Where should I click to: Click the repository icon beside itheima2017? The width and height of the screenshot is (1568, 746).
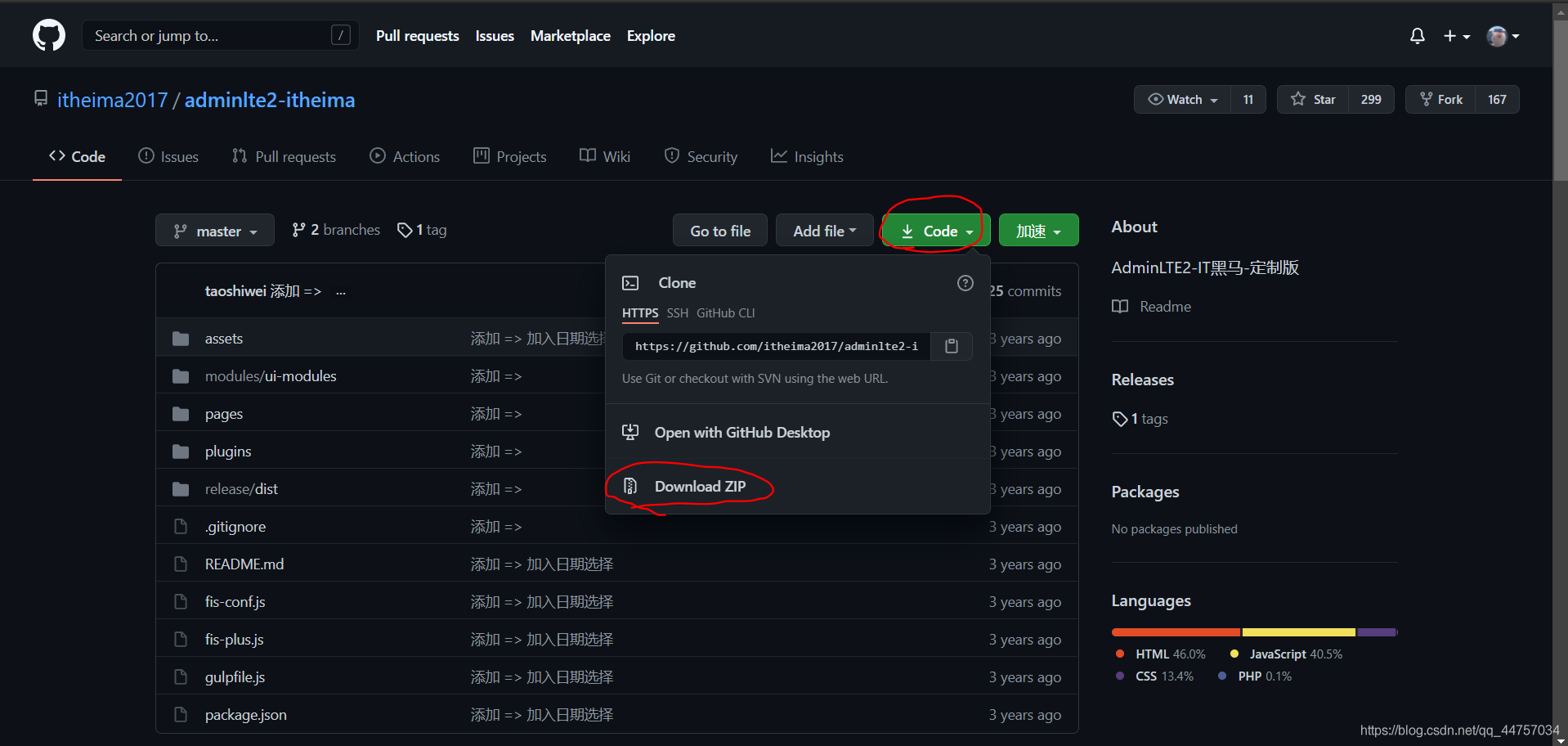[41, 99]
